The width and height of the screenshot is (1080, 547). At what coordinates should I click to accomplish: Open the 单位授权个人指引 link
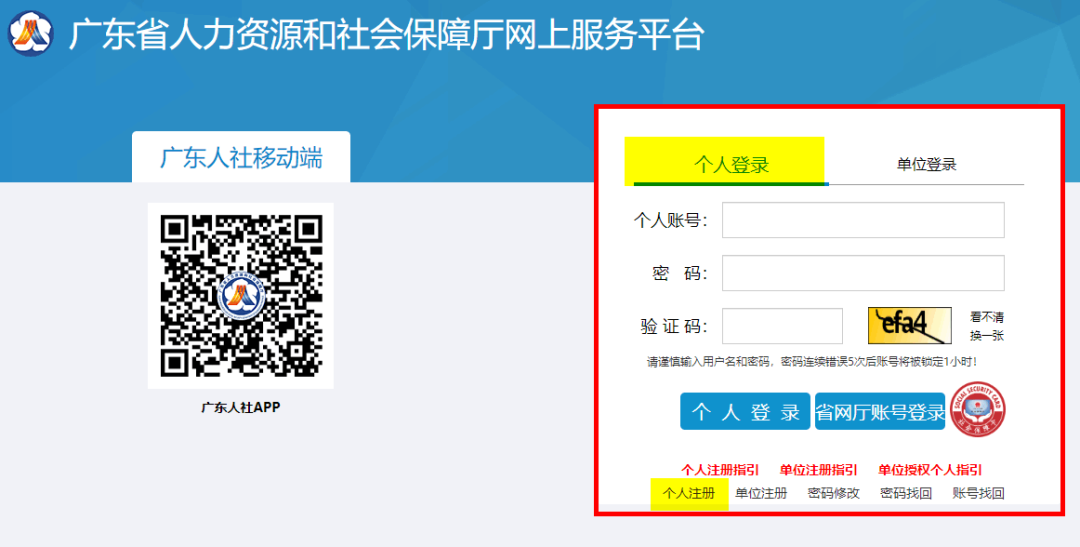930,470
